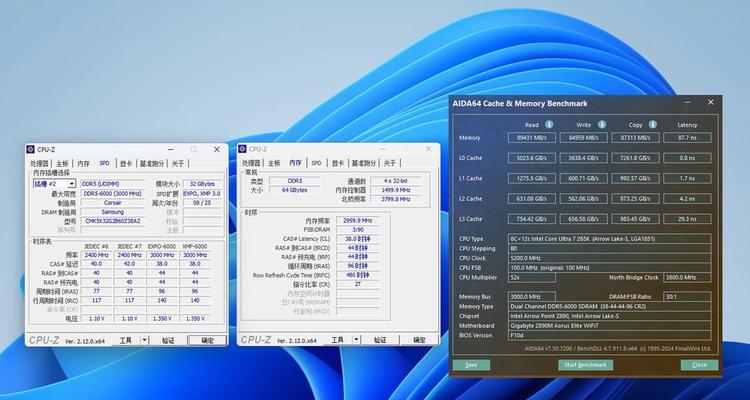This screenshot has height=400, width=750.
Task: Click the CPU-Z logo icon in SPD window title bar
Action: [x=31, y=149]
